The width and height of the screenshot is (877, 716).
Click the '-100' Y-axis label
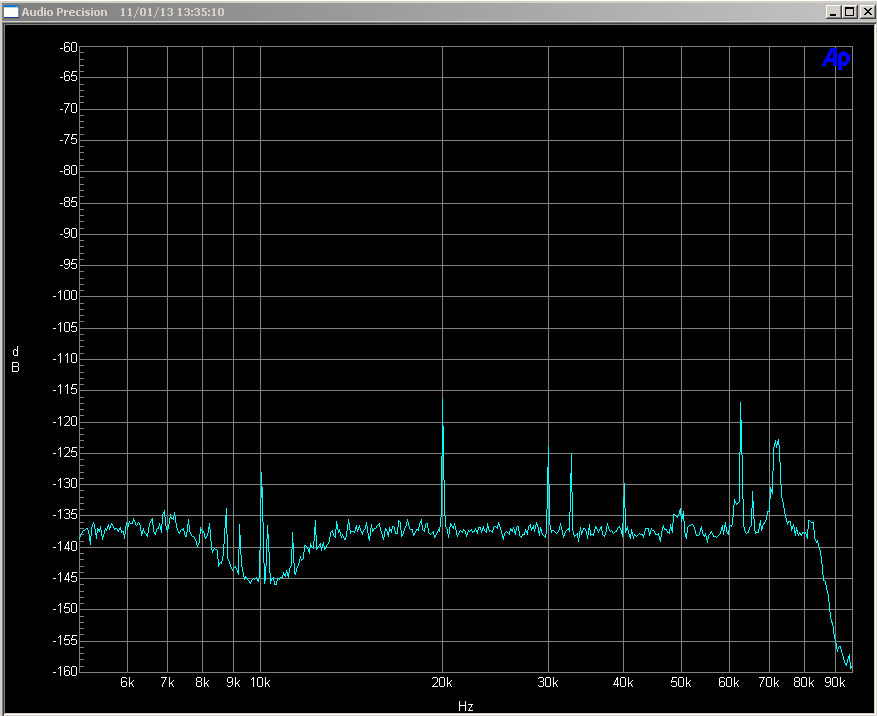click(65, 295)
